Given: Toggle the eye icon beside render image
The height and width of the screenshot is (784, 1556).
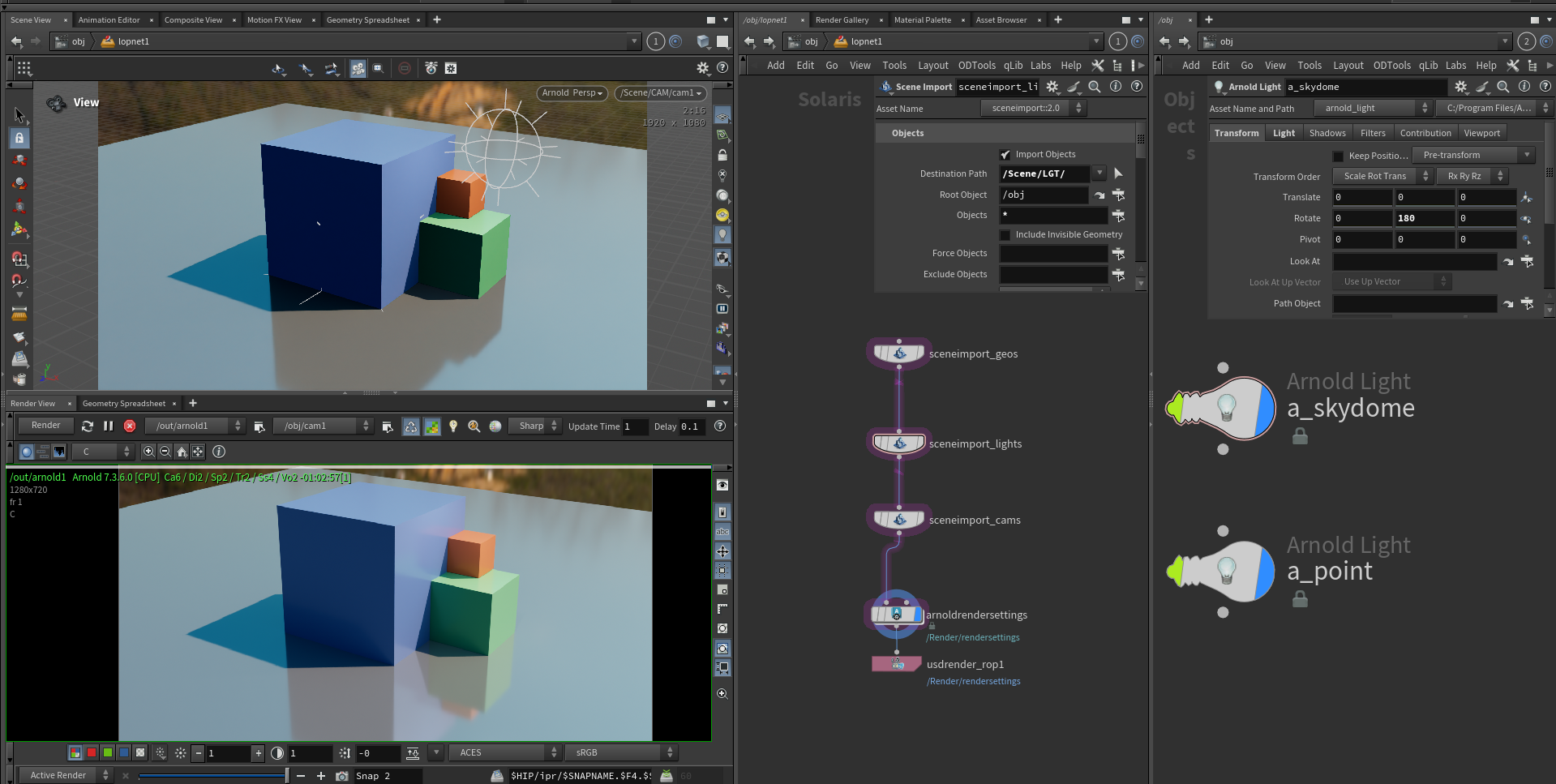Looking at the screenshot, I should point(722,486).
